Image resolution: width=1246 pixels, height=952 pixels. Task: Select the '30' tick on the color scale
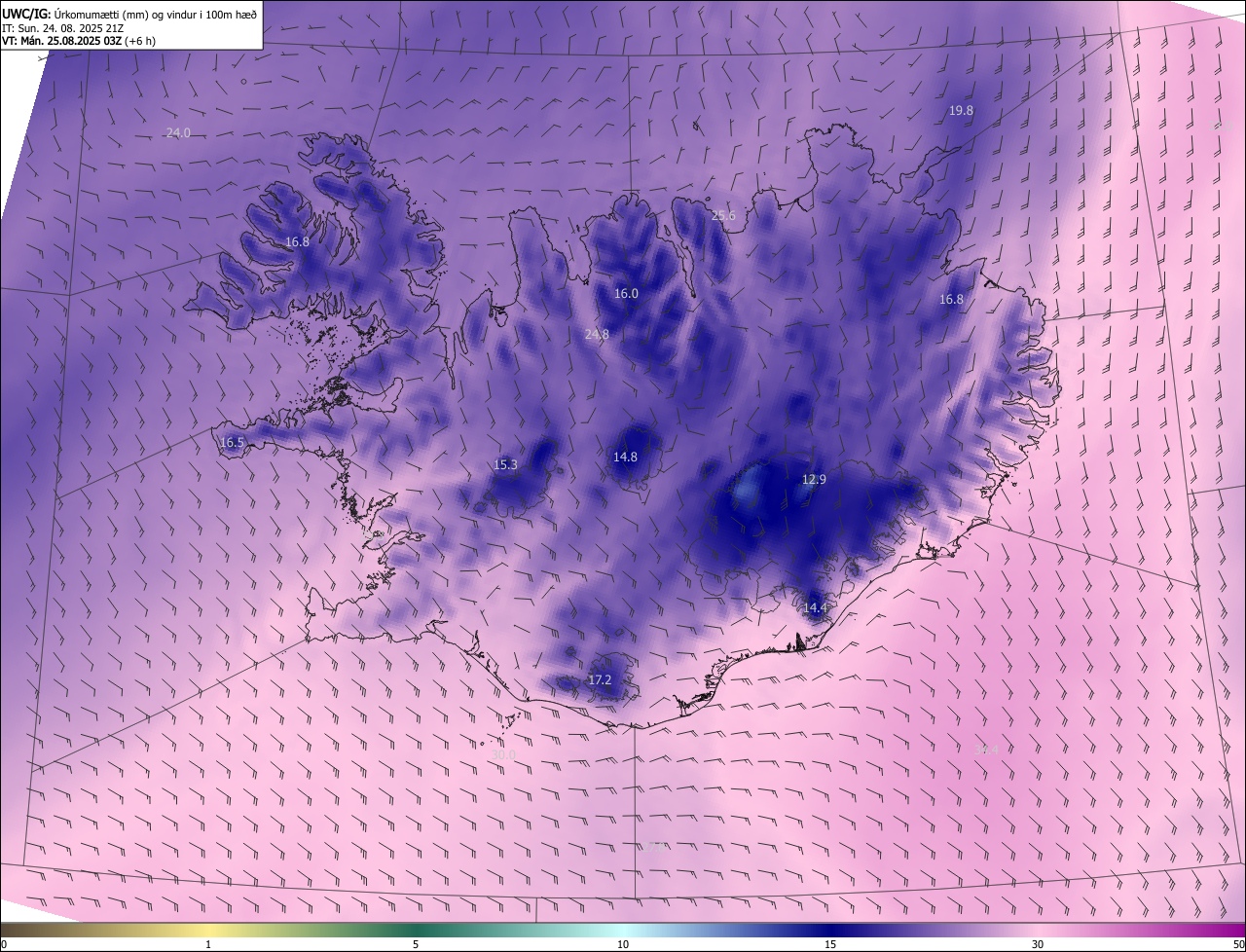point(1038,944)
